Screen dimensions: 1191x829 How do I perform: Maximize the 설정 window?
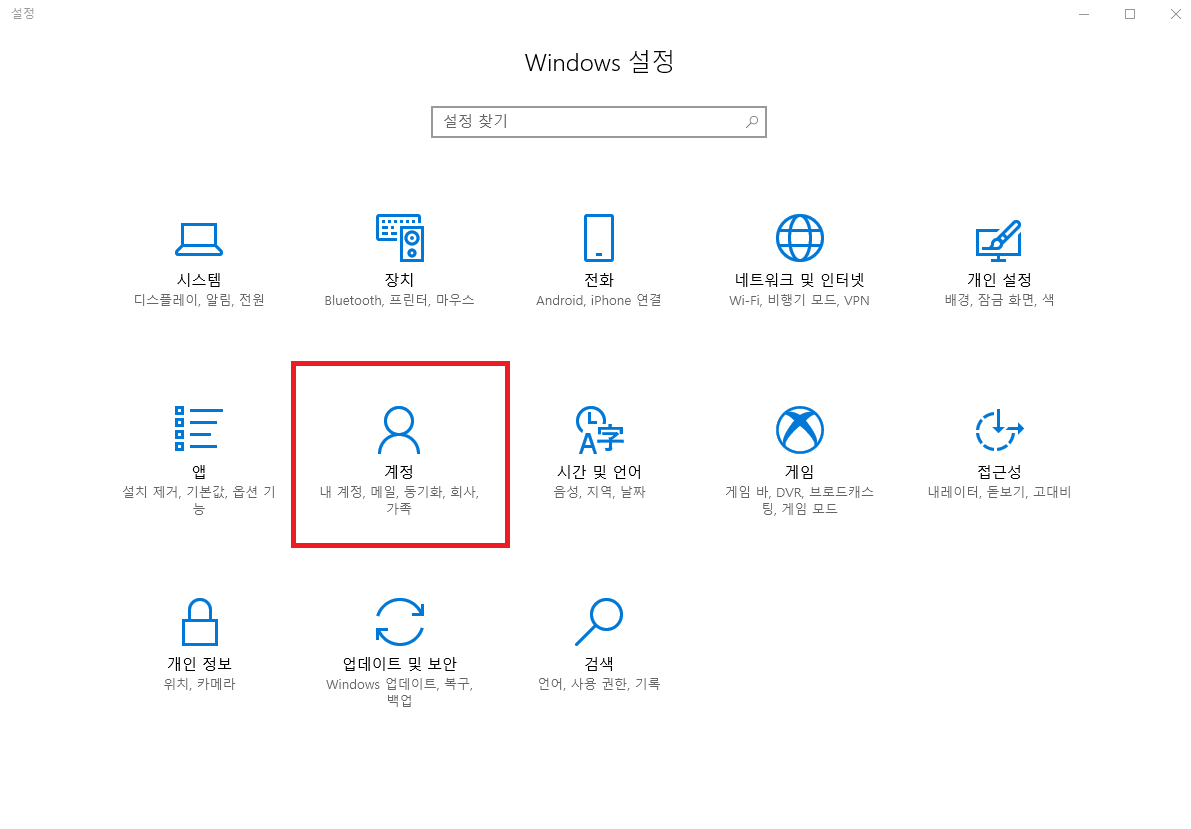pos(1130,14)
